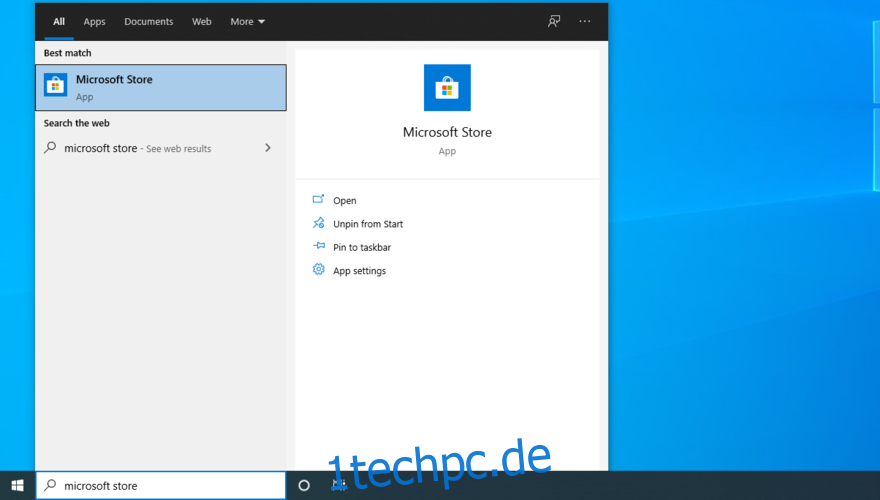Click the feedback icon in search header
This screenshot has height=500, width=880.
coord(554,21)
